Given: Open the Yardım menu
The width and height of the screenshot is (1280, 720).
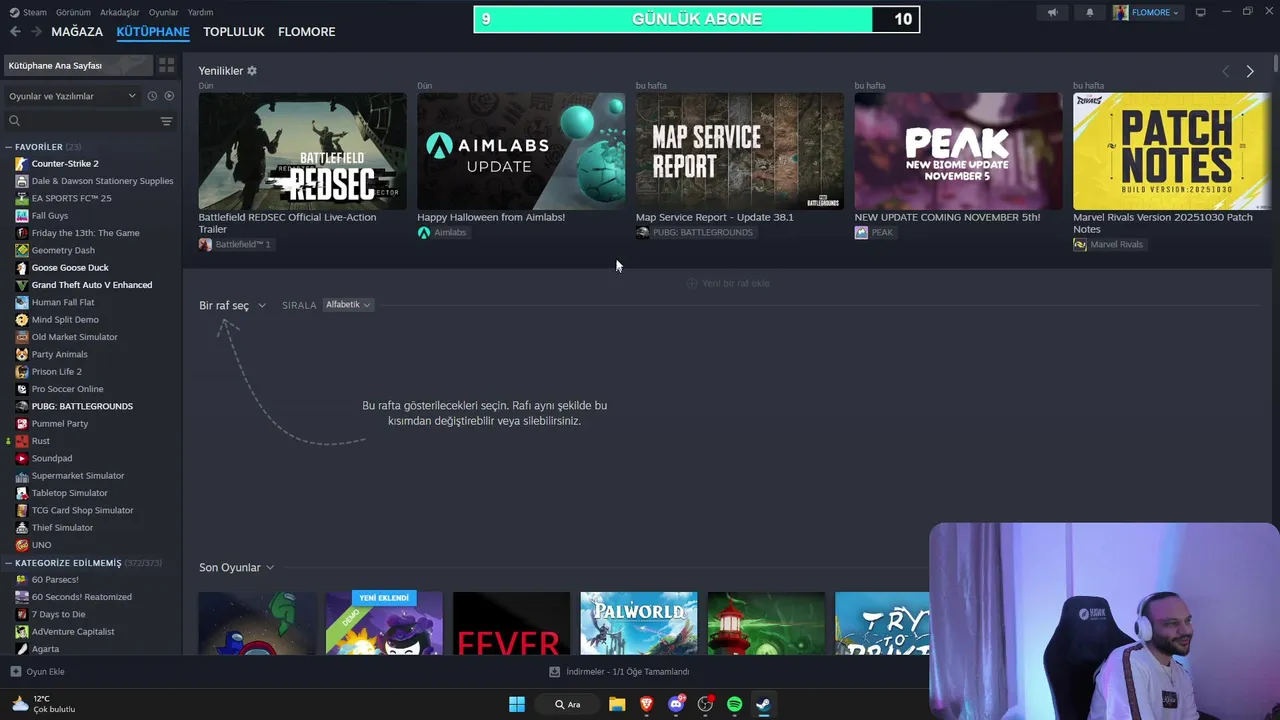Looking at the screenshot, I should [x=201, y=12].
